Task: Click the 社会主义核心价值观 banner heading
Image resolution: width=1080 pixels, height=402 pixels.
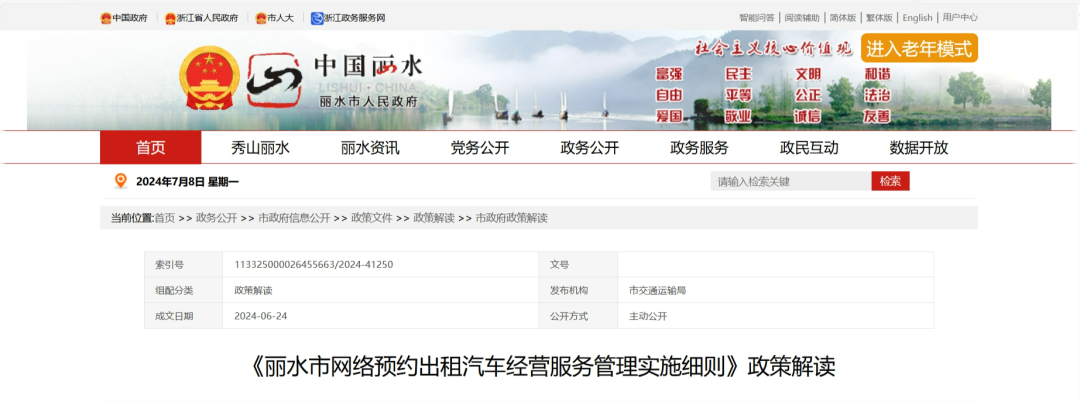Action: (773, 48)
